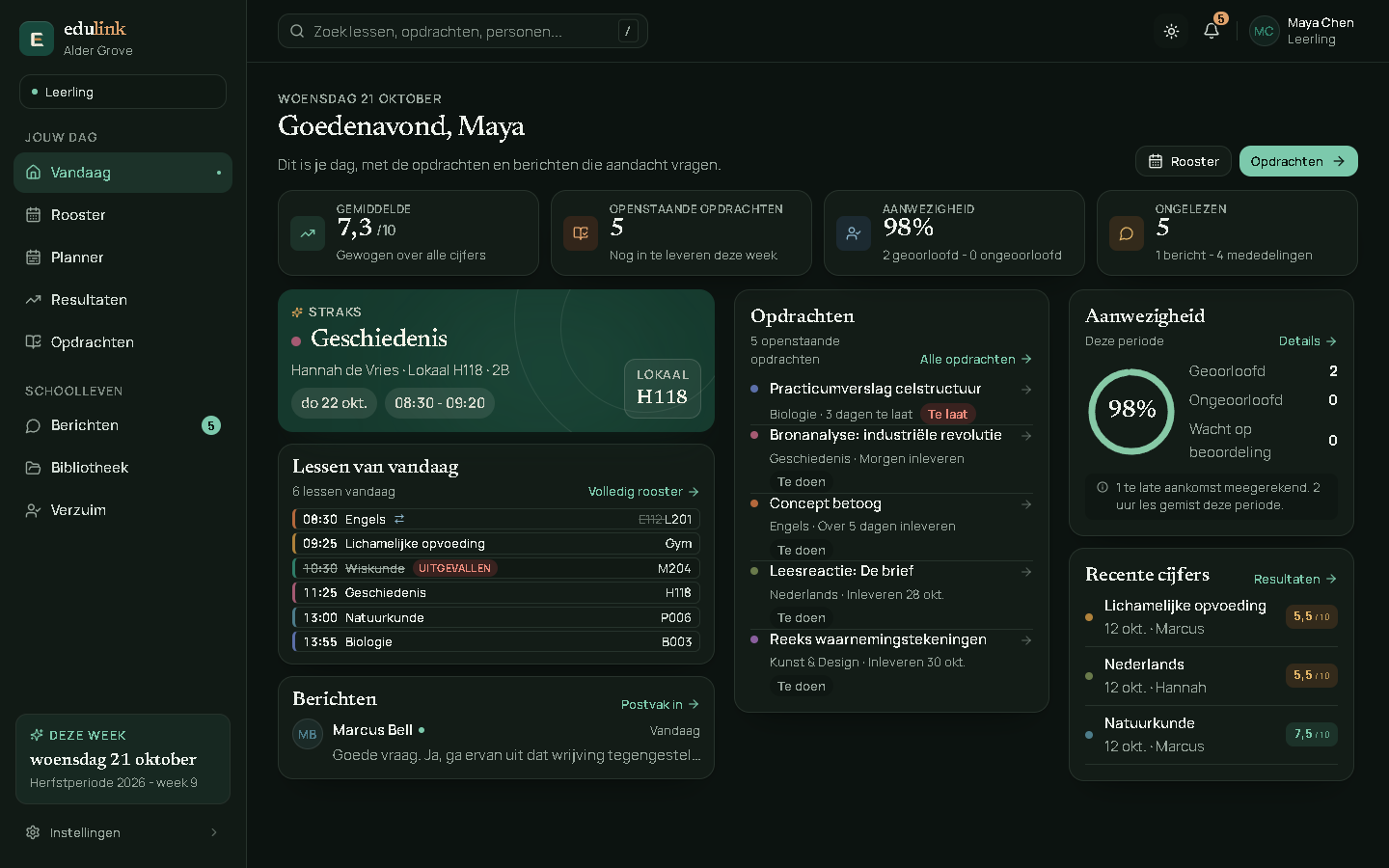Viewport: 1389px width, 868px height.
Task: Select the 10:30 Wiskunde uitgevallen lesson
Action: pos(496,568)
